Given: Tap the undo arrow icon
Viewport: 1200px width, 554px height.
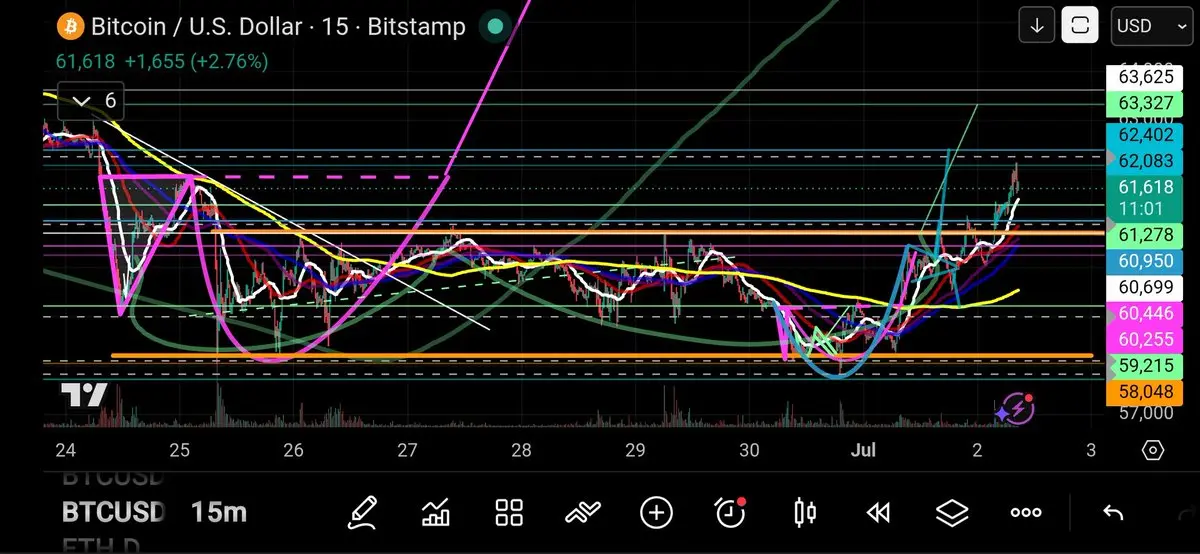Looking at the screenshot, I should tap(1112, 513).
